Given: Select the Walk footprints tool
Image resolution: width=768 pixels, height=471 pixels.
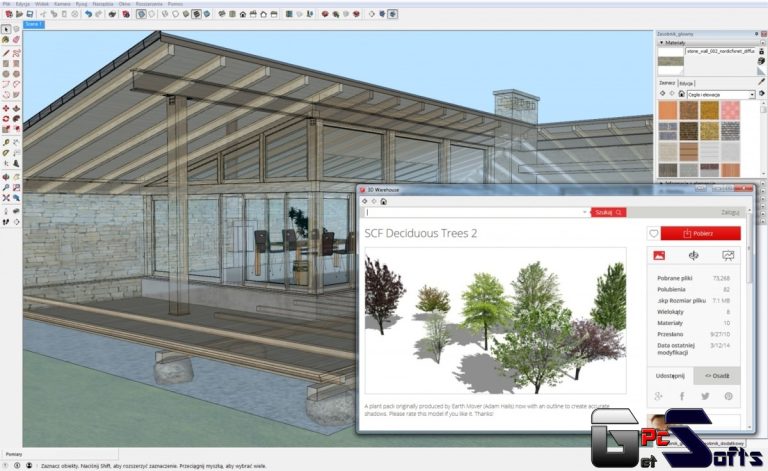Looking at the screenshot, I should pyautogui.click(x=6, y=222).
